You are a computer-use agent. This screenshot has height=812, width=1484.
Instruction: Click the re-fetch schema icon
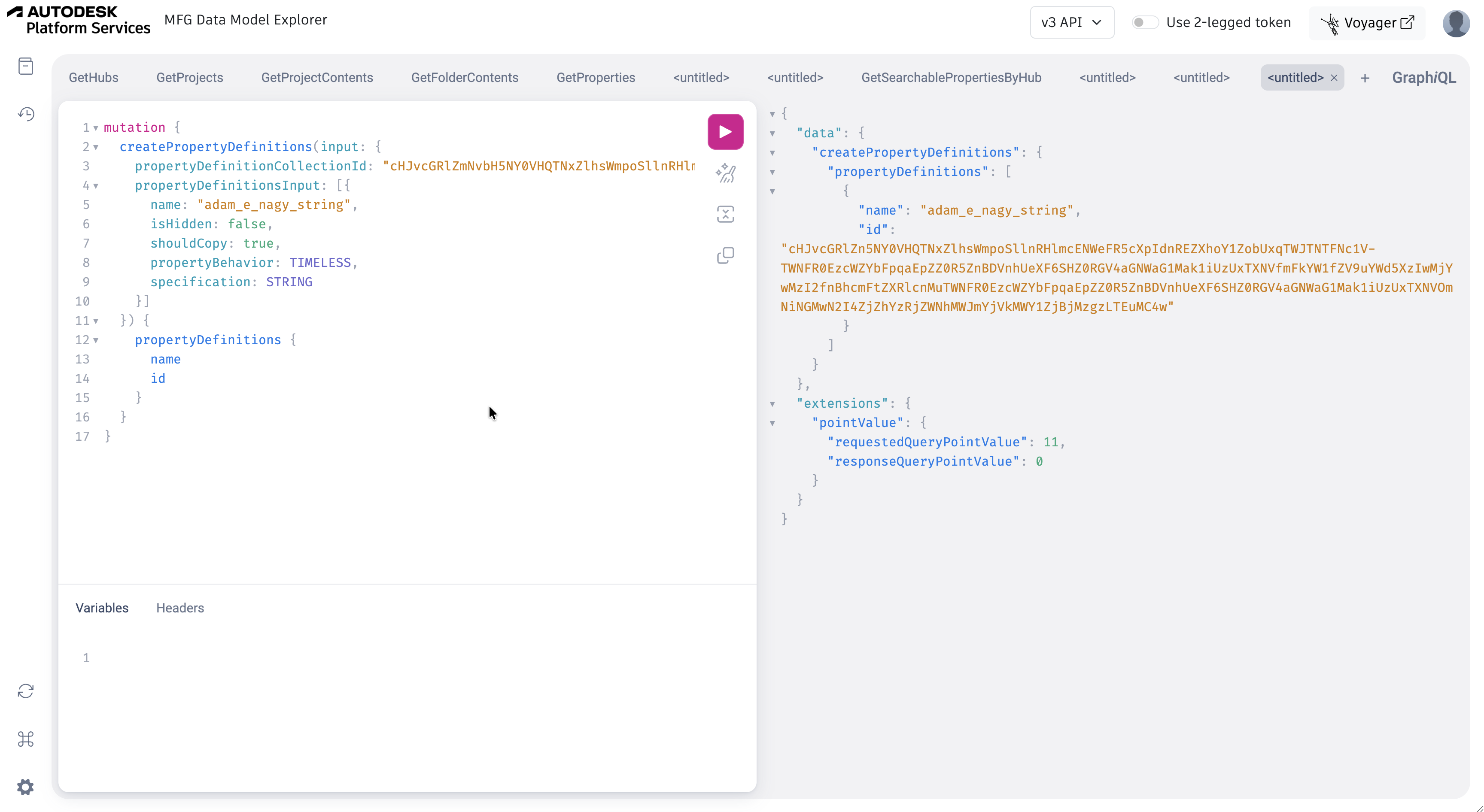[26, 691]
